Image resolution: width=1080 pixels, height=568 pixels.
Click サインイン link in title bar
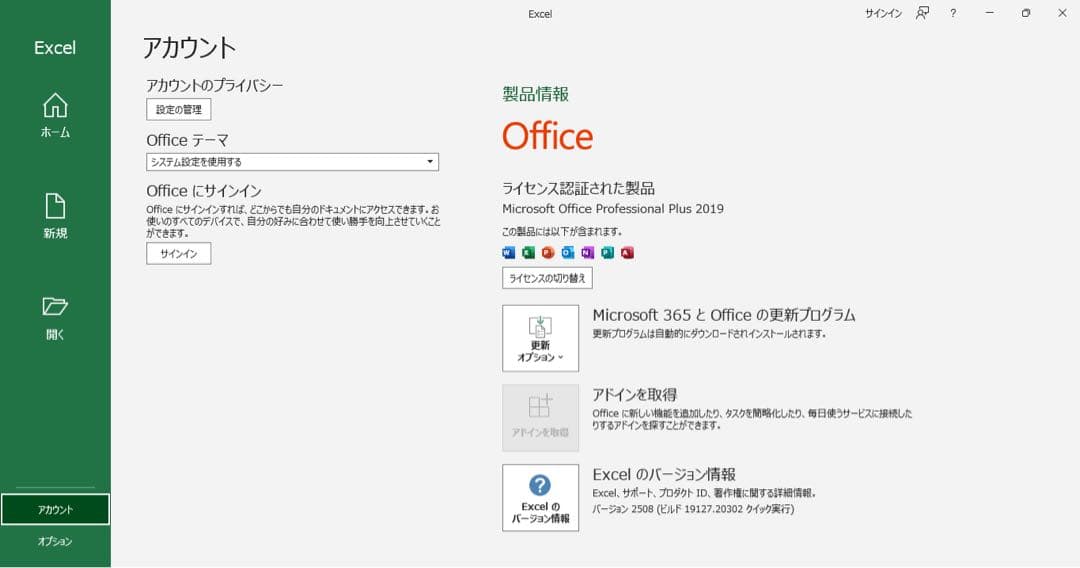(x=884, y=13)
